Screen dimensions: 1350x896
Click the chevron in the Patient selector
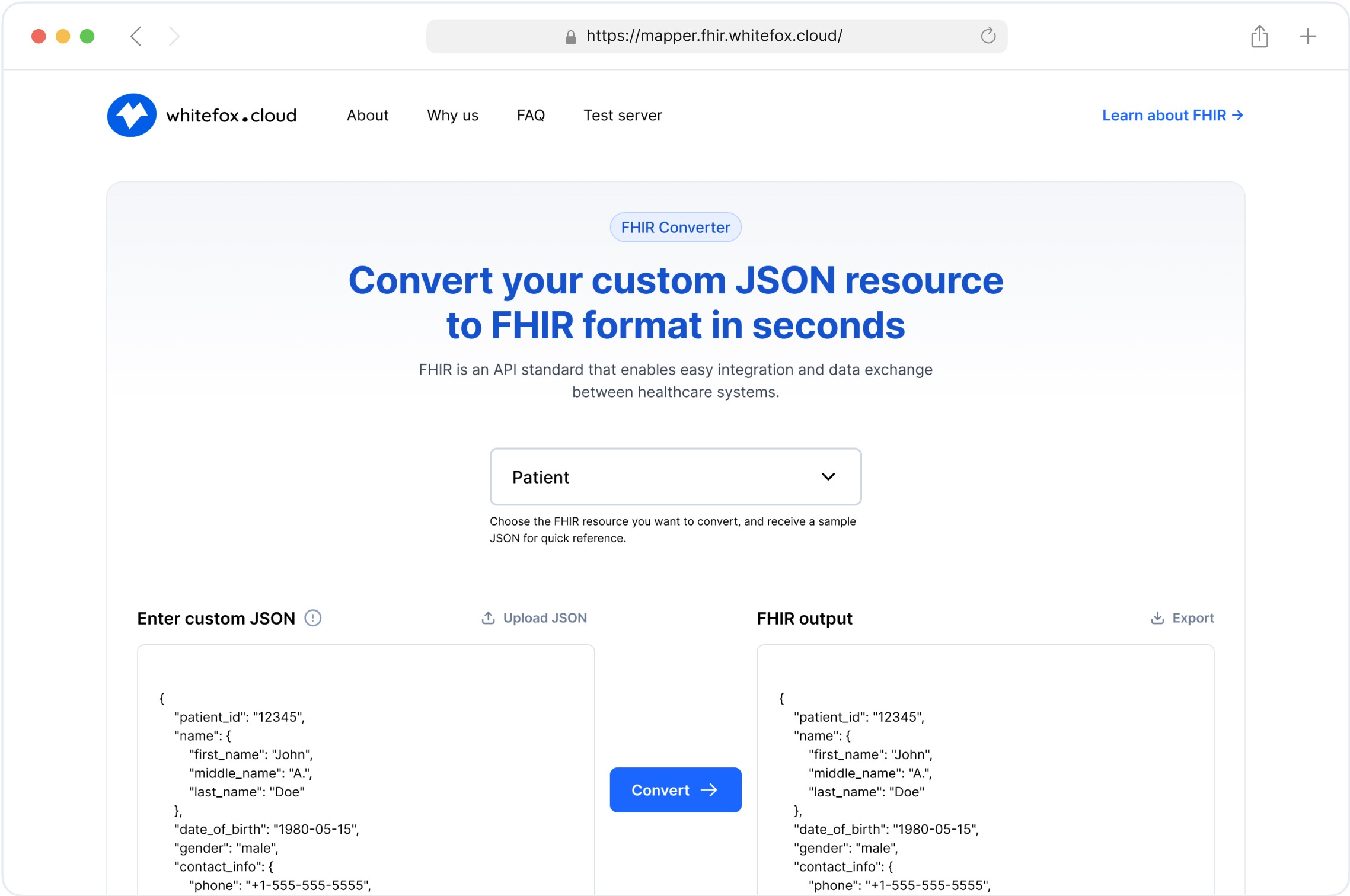pyautogui.click(x=828, y=477)
